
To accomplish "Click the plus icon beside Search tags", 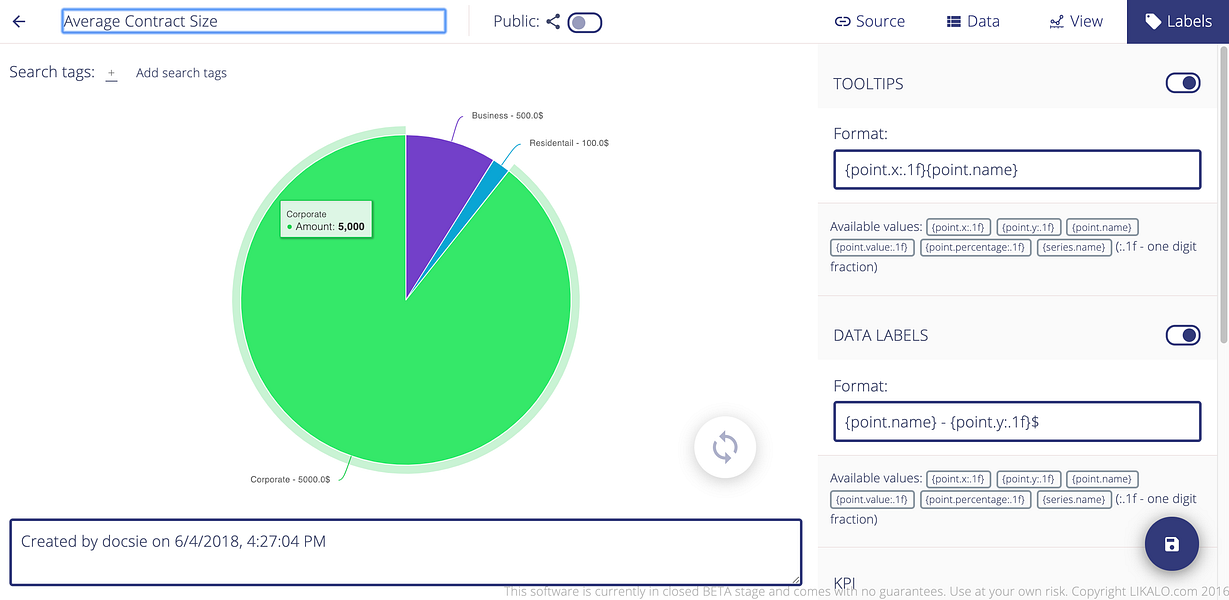I will coord(111,73).
